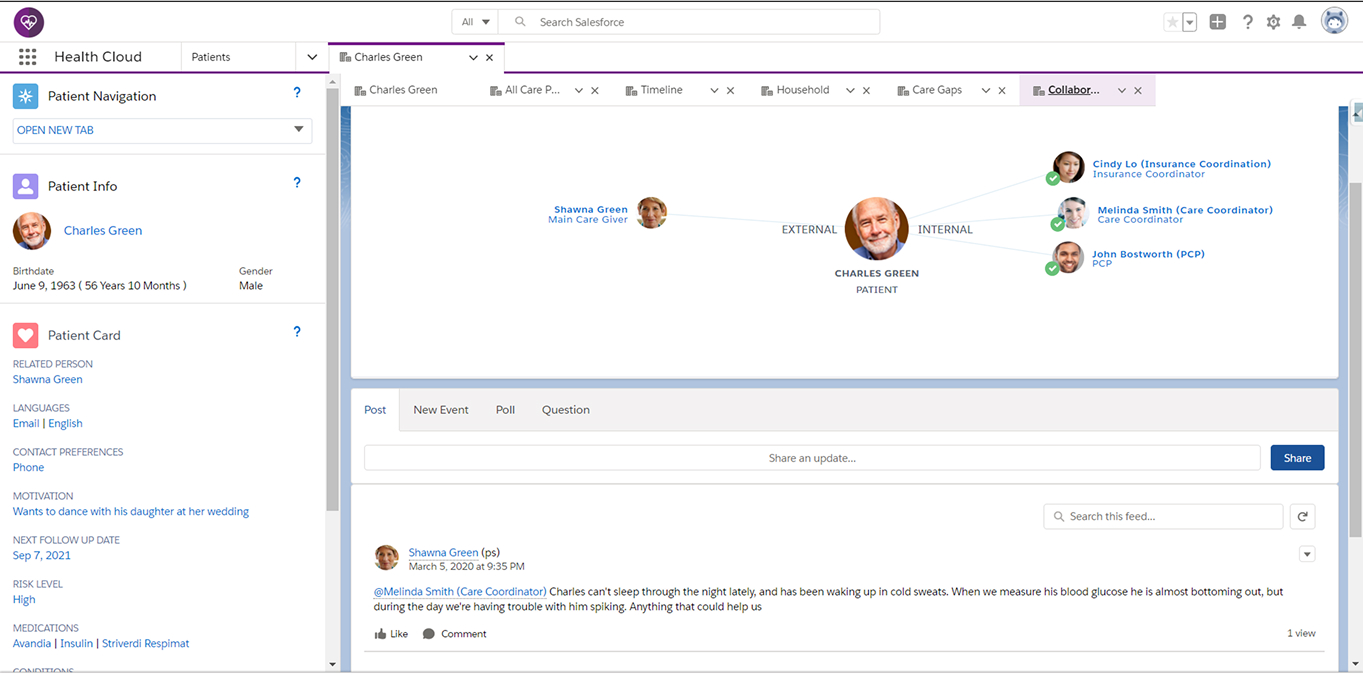Click the left panel vertical scrollbar
1363x676 pixels.
pos(332,300)
